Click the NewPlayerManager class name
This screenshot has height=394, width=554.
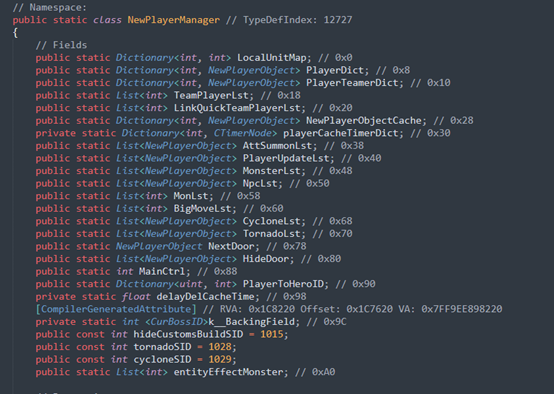173,20
